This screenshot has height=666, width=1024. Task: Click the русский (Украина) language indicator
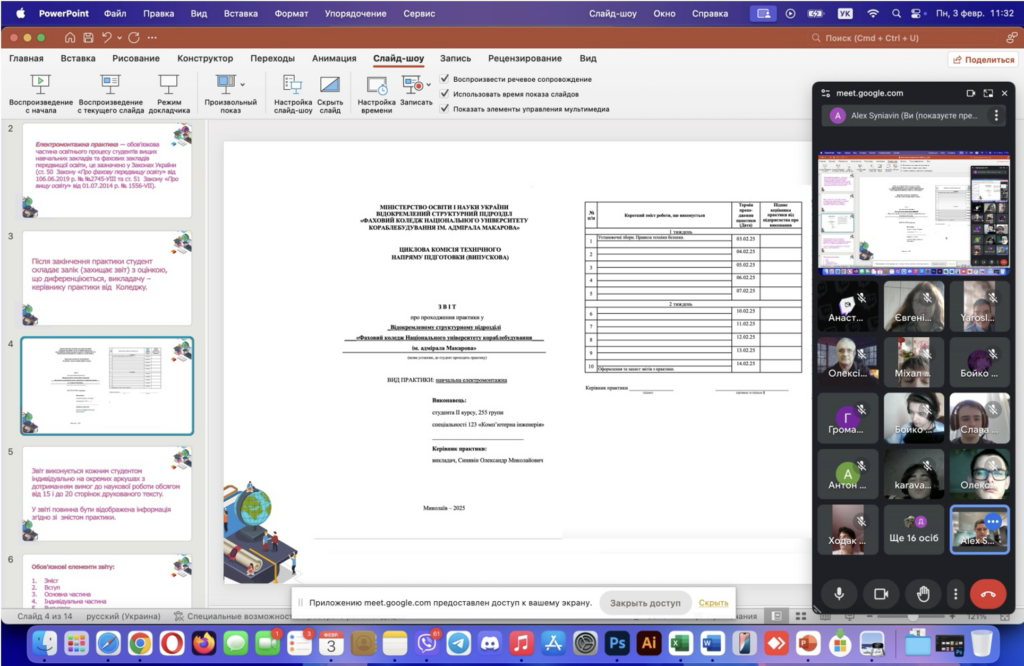[123, 616]
